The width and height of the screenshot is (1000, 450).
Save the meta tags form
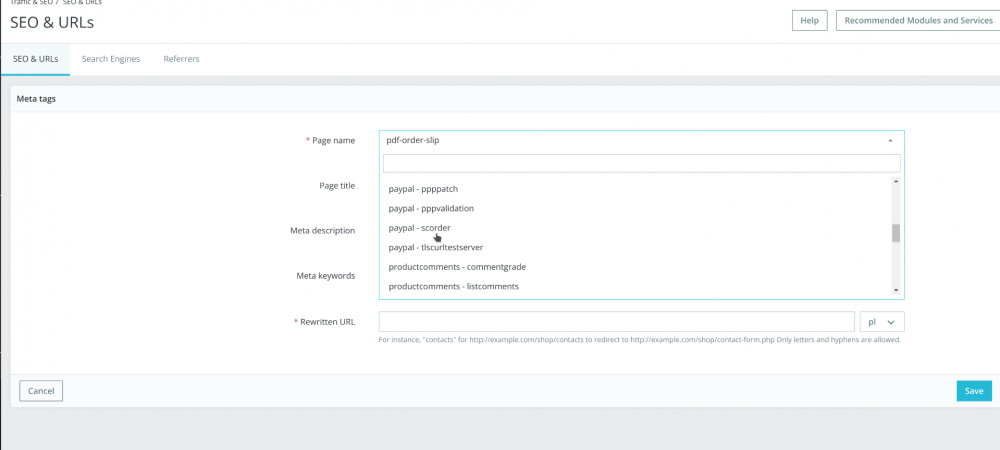coord(973,391)
